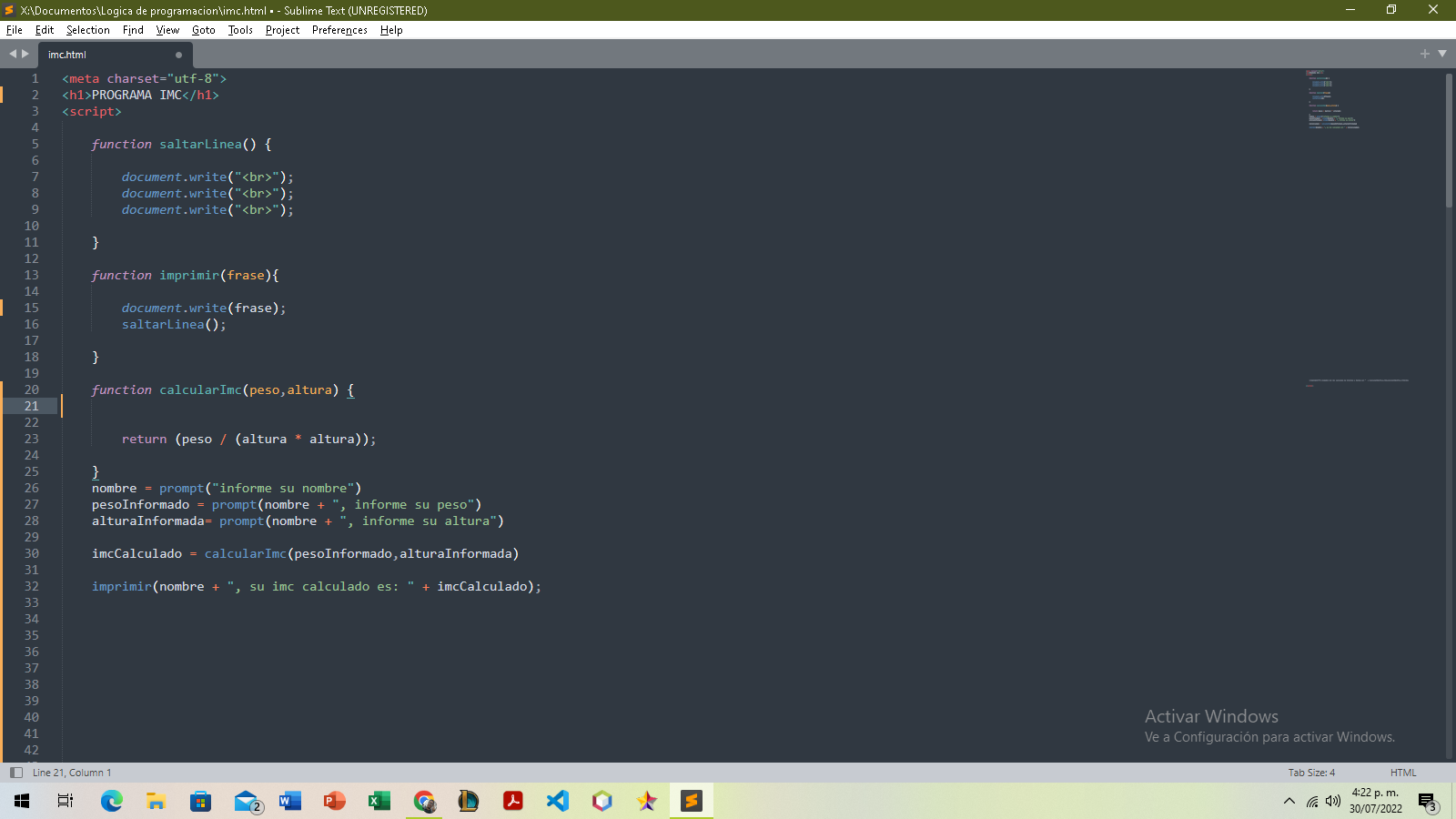Open the star app icon in the taskbar

pyautogui.click(x=646, y=801)
